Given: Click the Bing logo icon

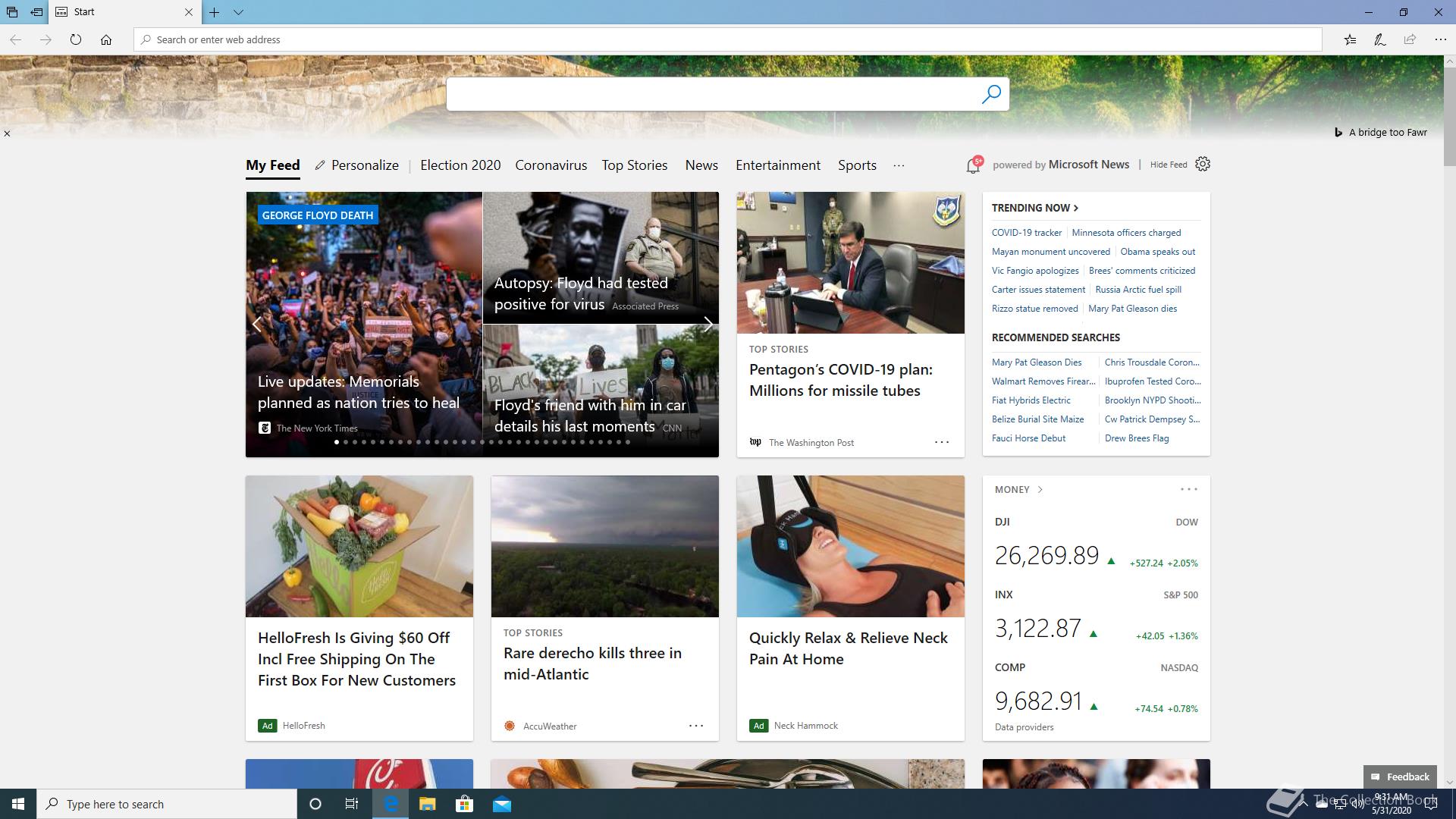Looking at the screenshot, I should tap(1338, 132).
